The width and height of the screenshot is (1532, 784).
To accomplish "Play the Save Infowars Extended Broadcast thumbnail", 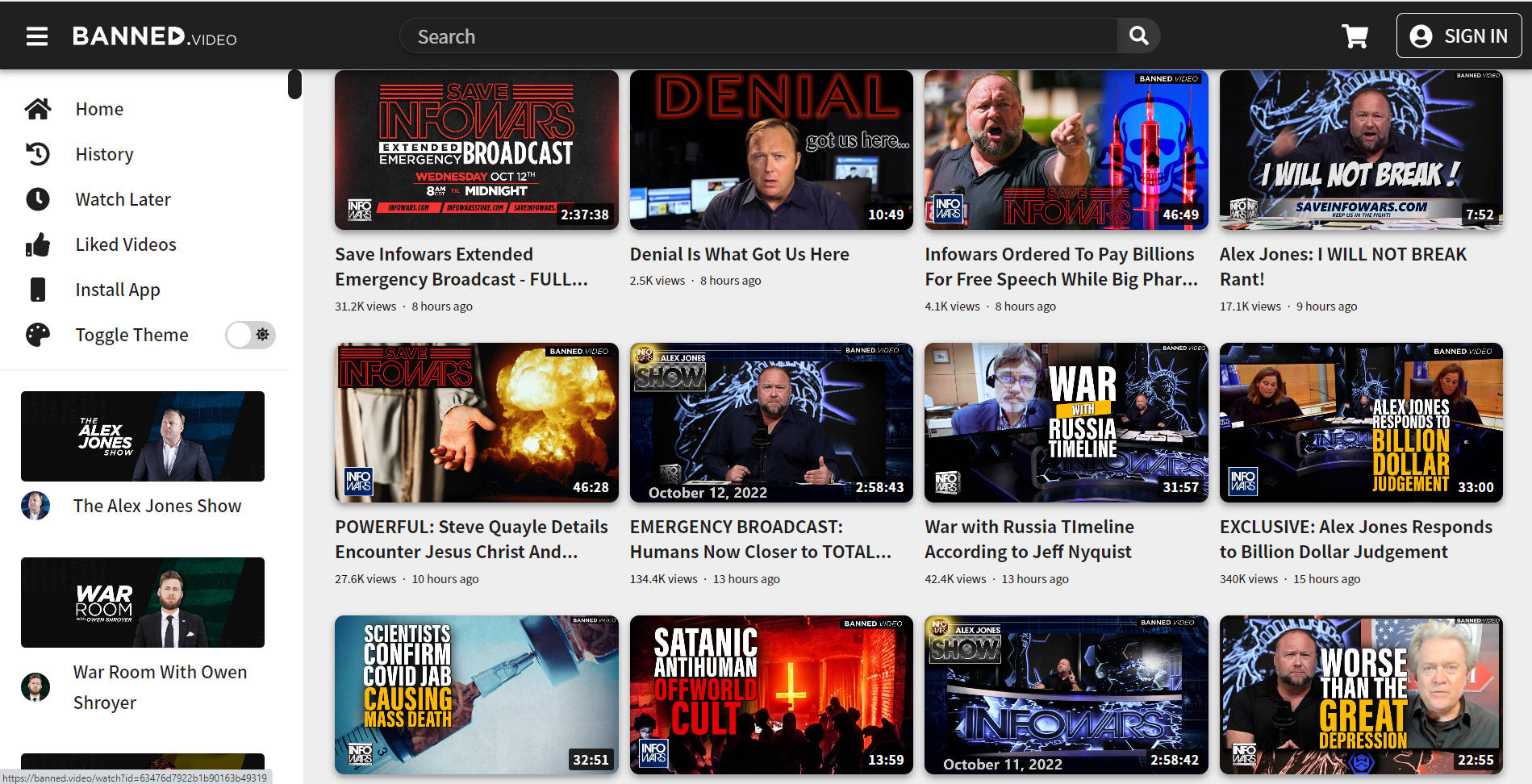I will tap(477, 150).
